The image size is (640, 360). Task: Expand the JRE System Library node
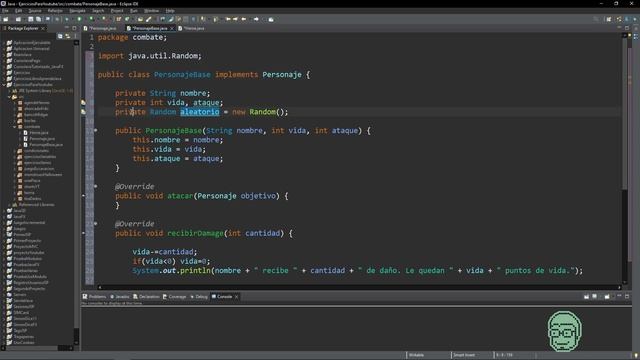9,91
